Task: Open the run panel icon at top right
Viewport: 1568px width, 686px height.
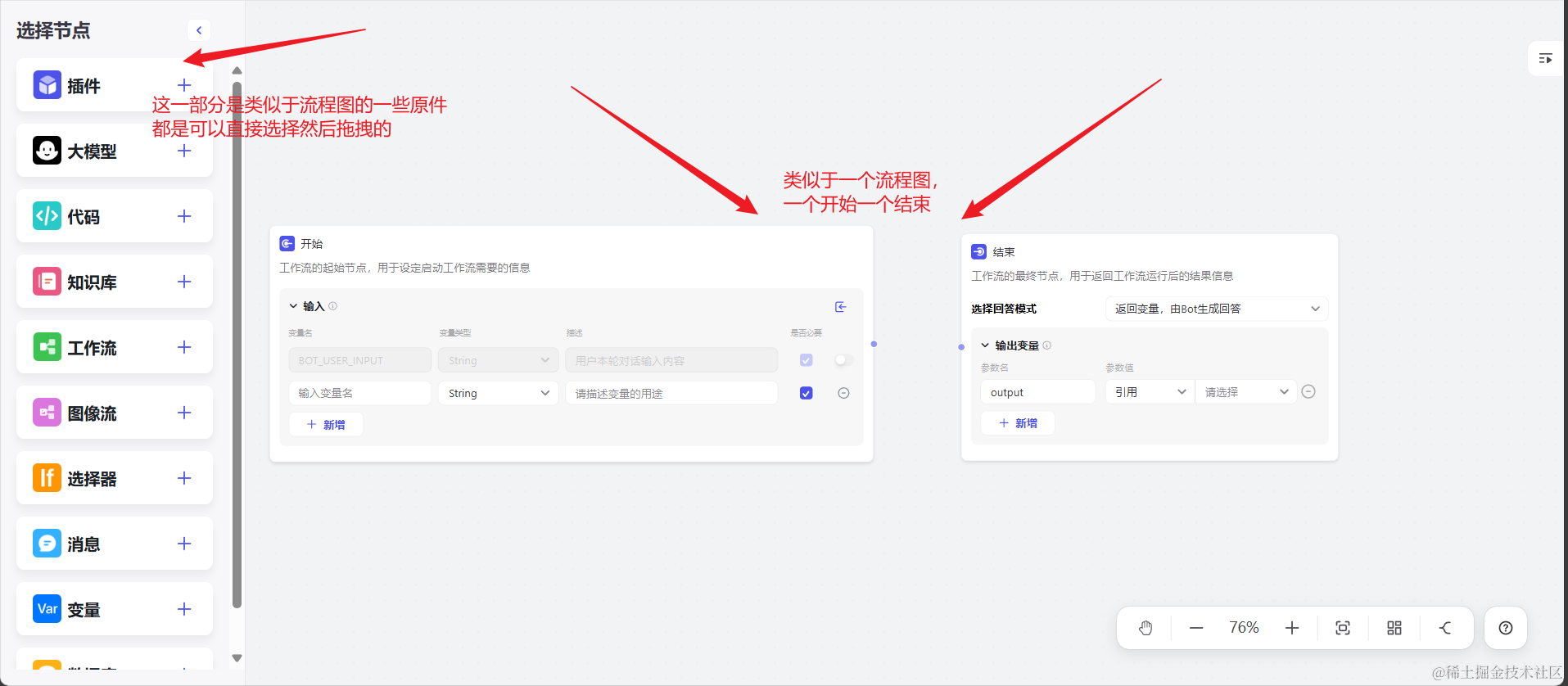Action: (x=1546, y=59)
